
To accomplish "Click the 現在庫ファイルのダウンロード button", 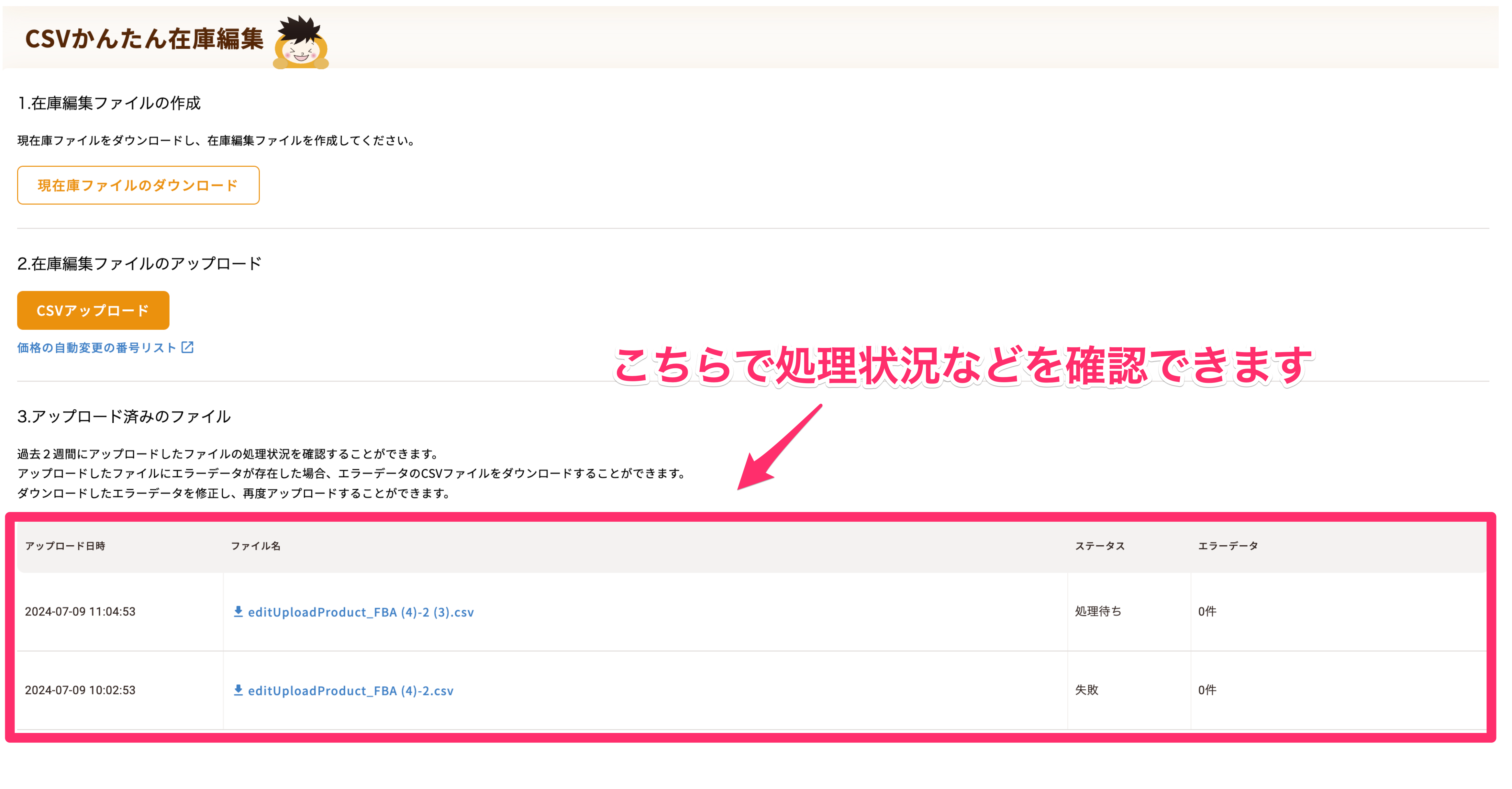I will click(x=139, y=185).
